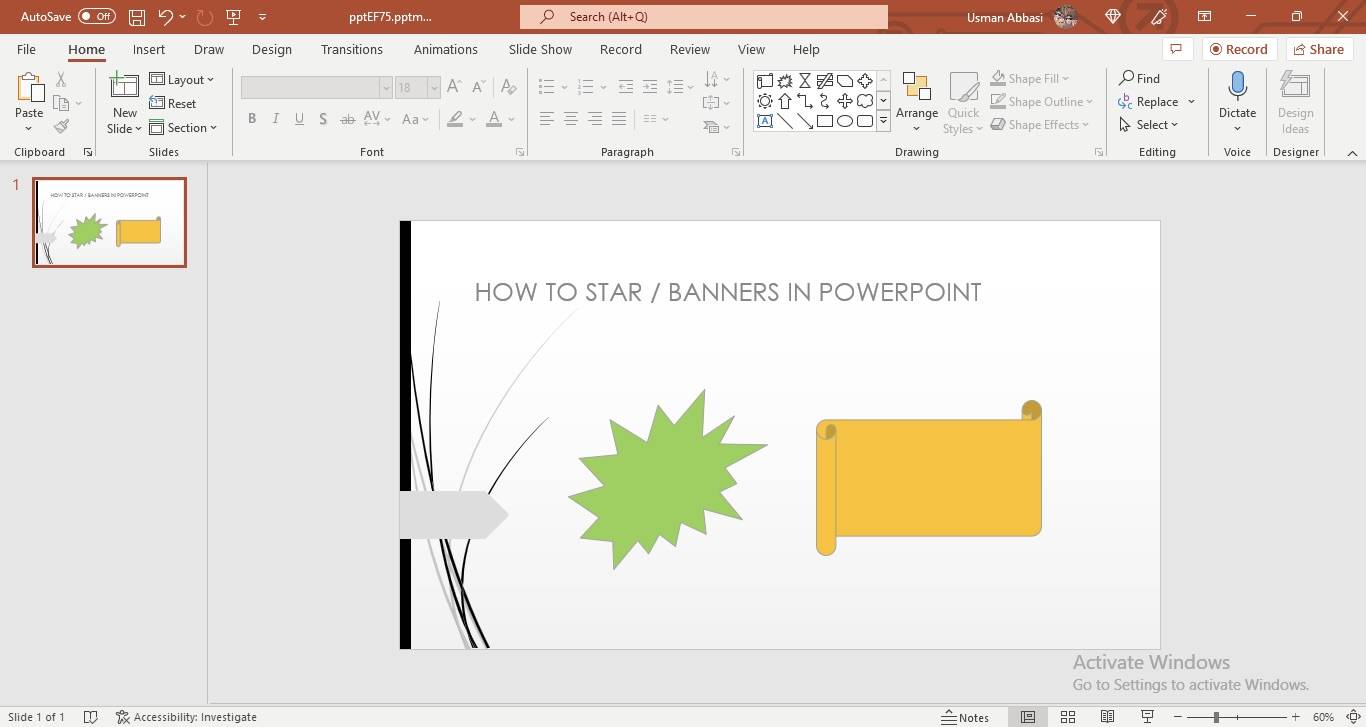The width and height of the screenshot is (1366, 727).
Task: Click Decrease Font Size icon
Action: click(478, 87)
